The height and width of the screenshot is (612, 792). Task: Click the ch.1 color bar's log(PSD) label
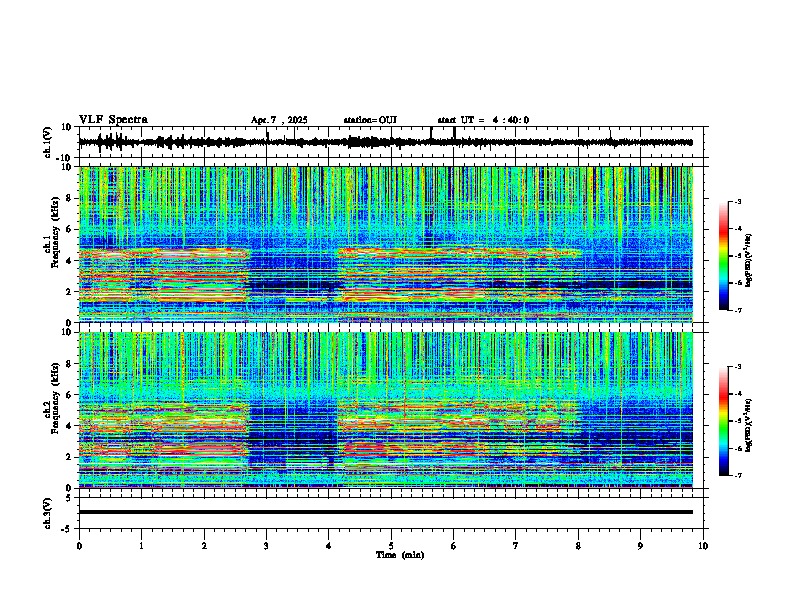749,260
